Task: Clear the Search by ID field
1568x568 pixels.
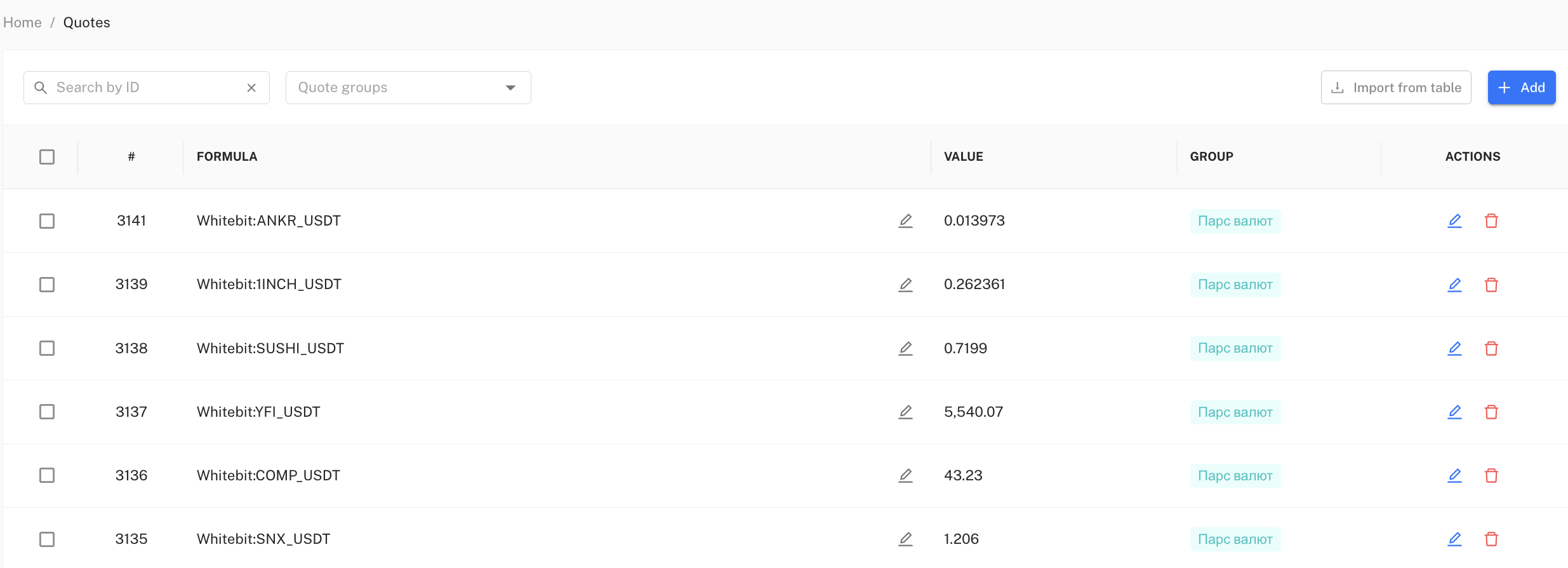Action: tap(251, 88)
